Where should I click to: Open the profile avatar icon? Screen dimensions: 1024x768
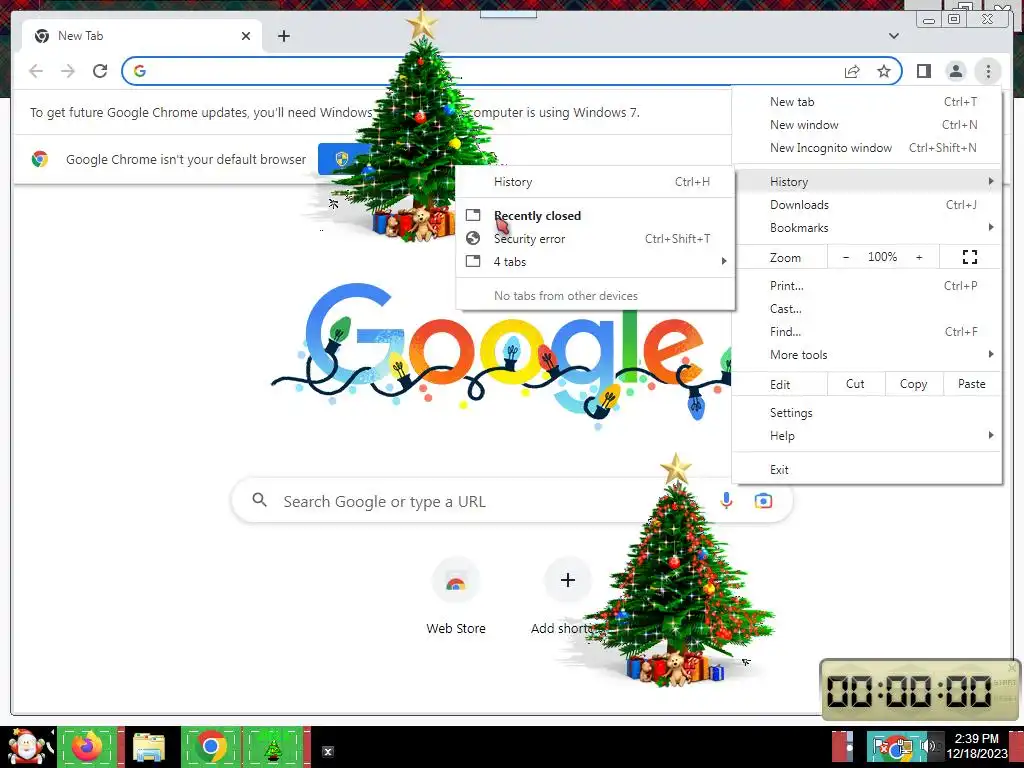click(x=955, y=71)
